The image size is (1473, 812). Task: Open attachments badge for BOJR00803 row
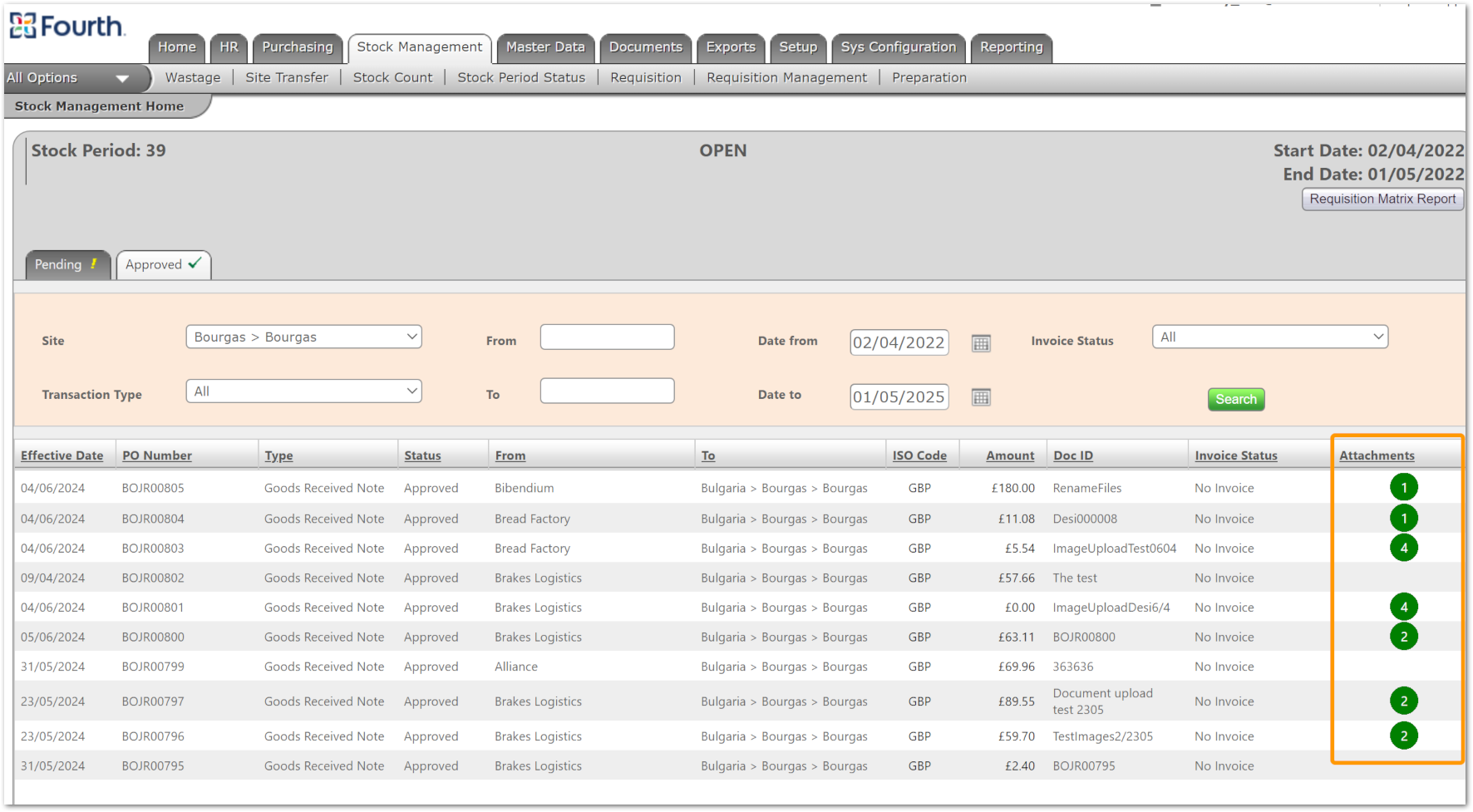tap(1403, 549)
